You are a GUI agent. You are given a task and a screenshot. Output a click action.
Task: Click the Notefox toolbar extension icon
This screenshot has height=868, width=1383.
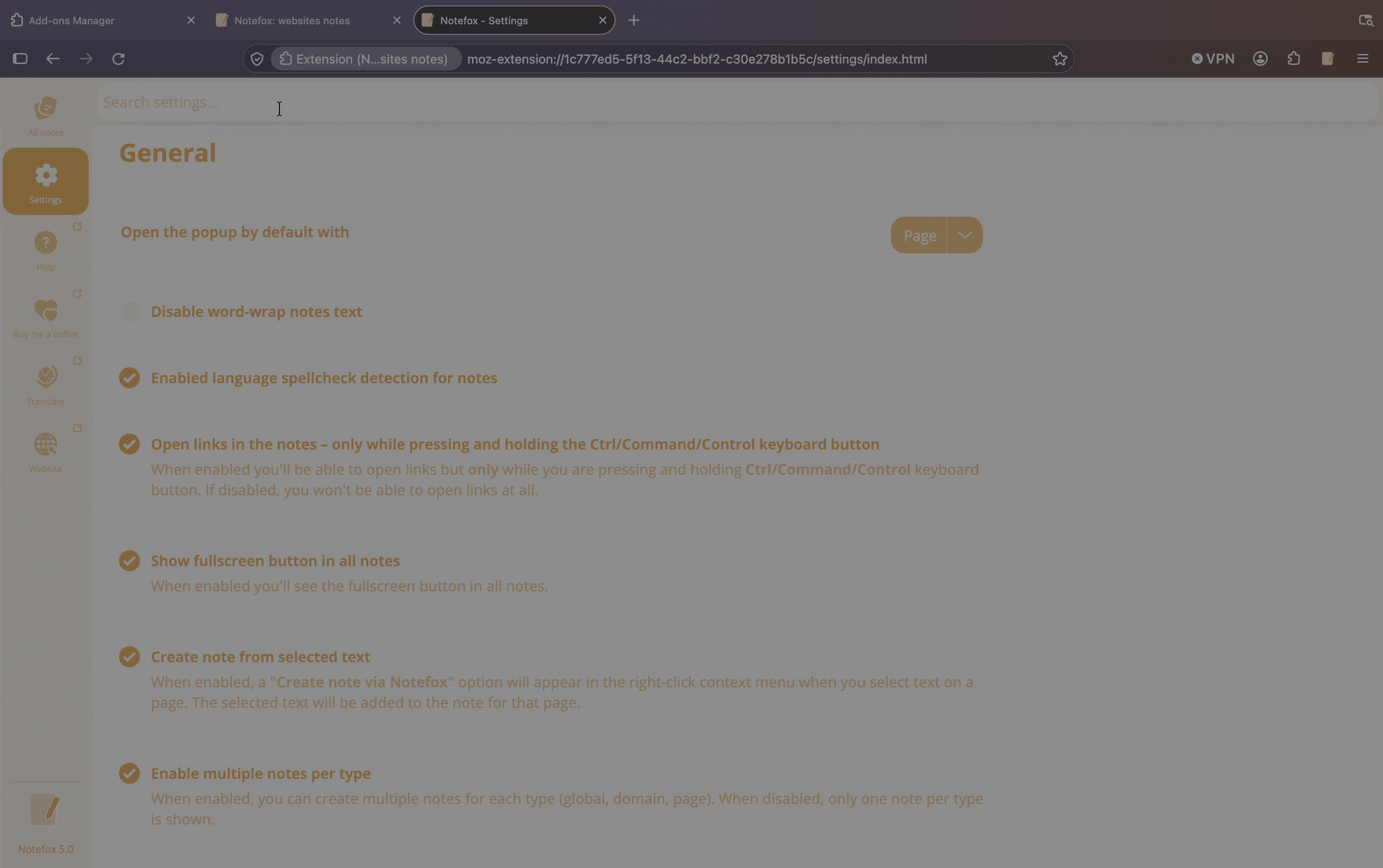click(1327, 59)
